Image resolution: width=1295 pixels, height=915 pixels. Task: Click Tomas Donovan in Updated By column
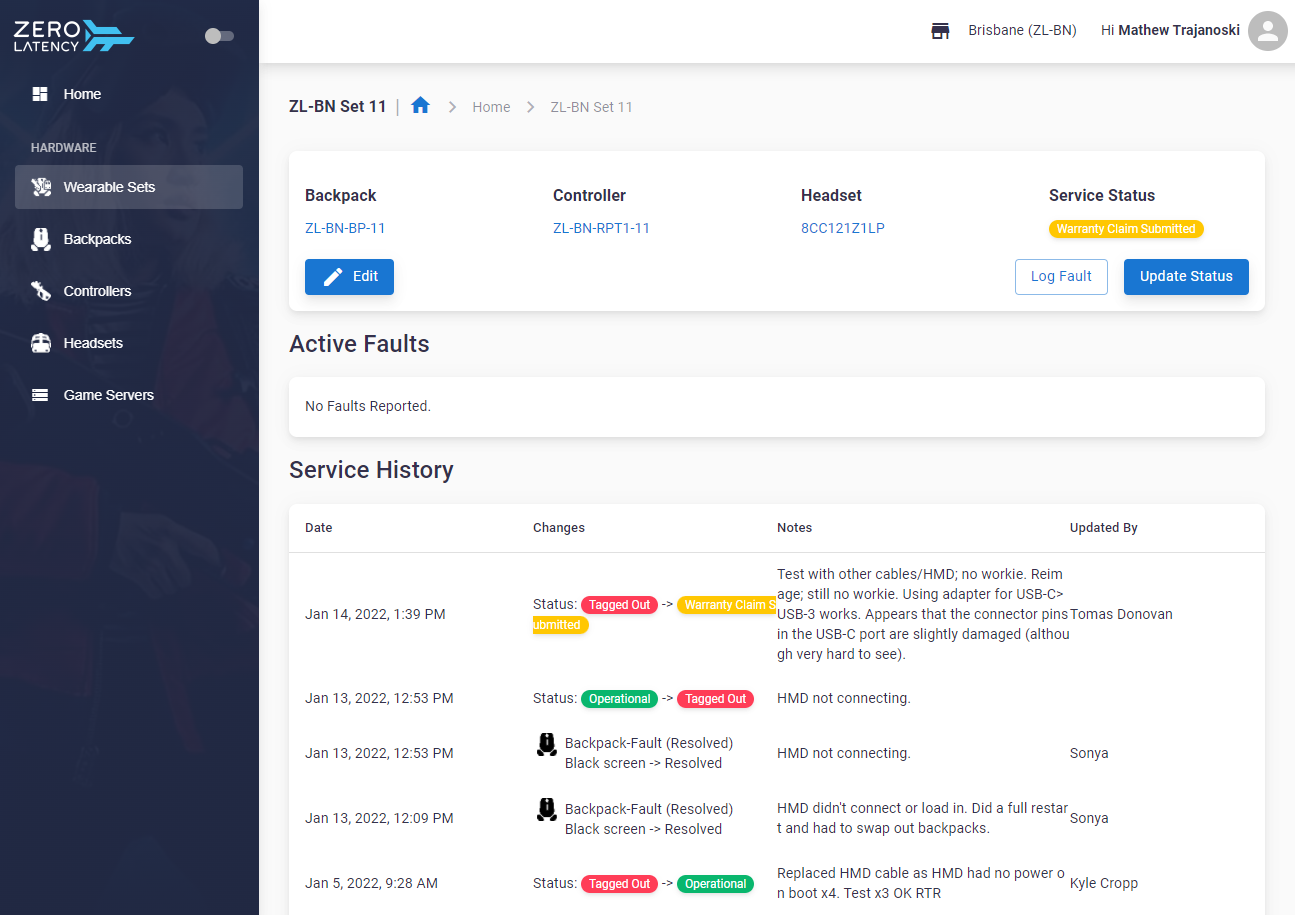(1121, 614)
